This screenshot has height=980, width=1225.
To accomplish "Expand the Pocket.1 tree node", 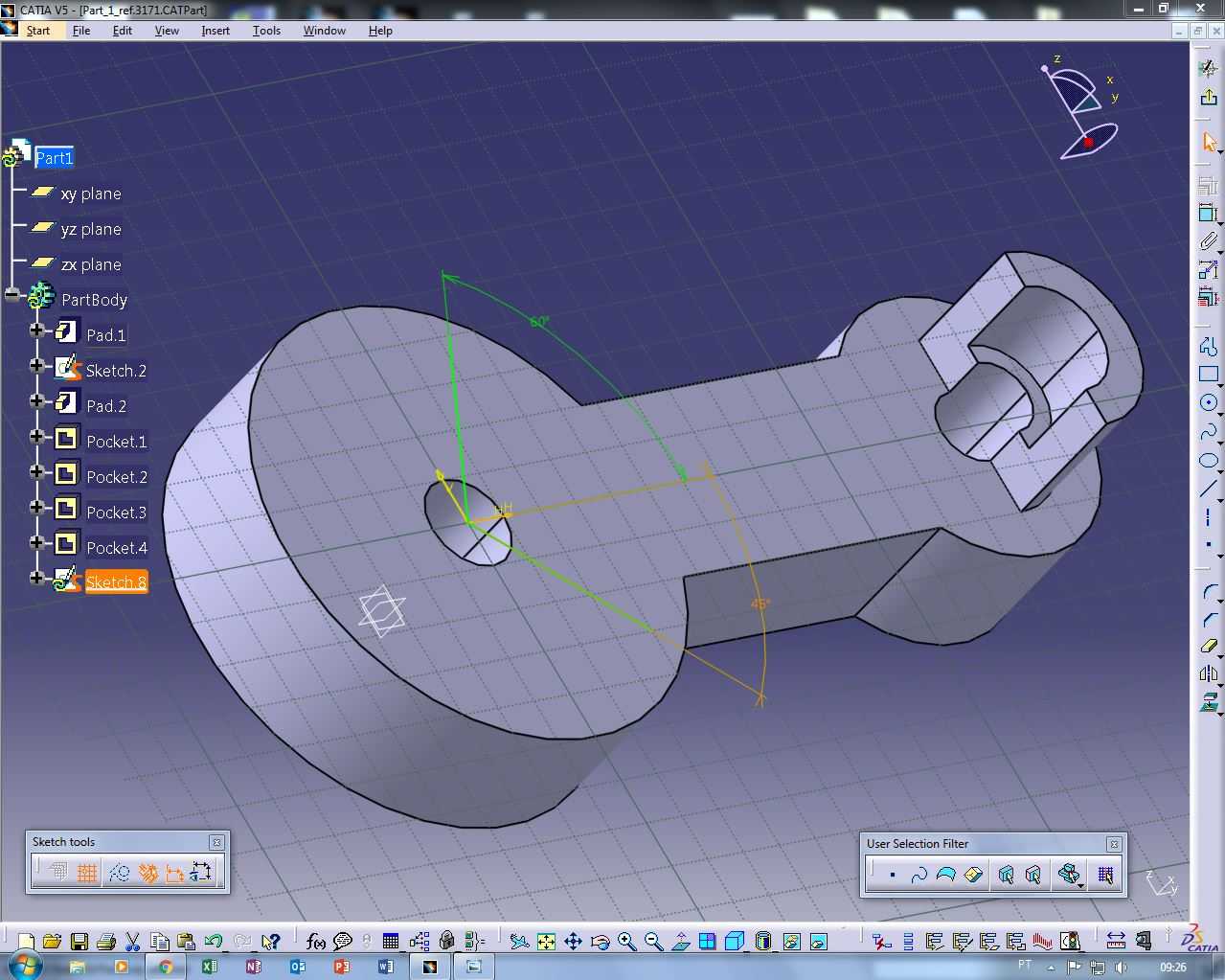I will tap(36, 437).
